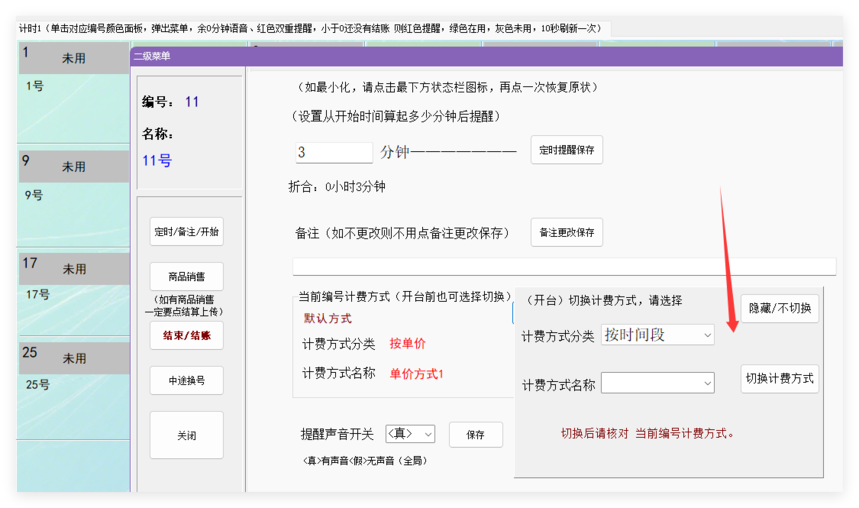The width and height of the screenshot is (859, 508).
Task: Open 定时/备注/开始 in the side menu
Action: point(186,231)
